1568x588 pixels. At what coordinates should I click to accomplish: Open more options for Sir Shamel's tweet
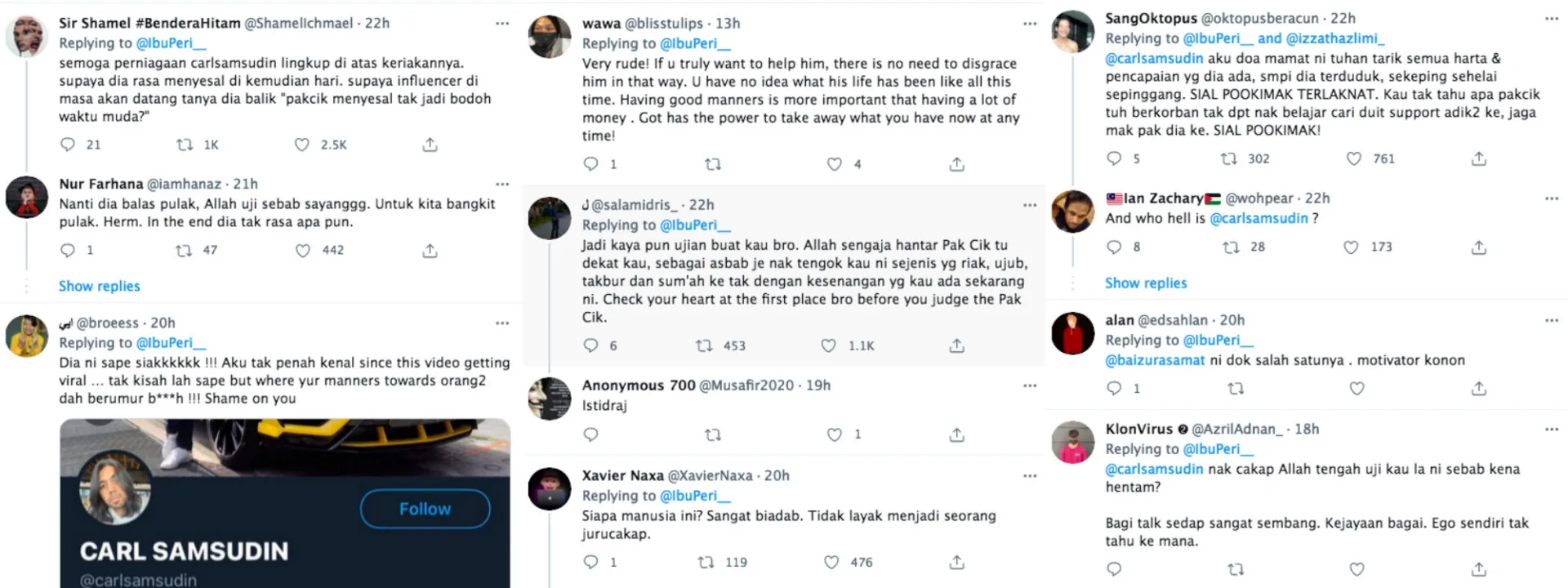click(x=502, y=24)
